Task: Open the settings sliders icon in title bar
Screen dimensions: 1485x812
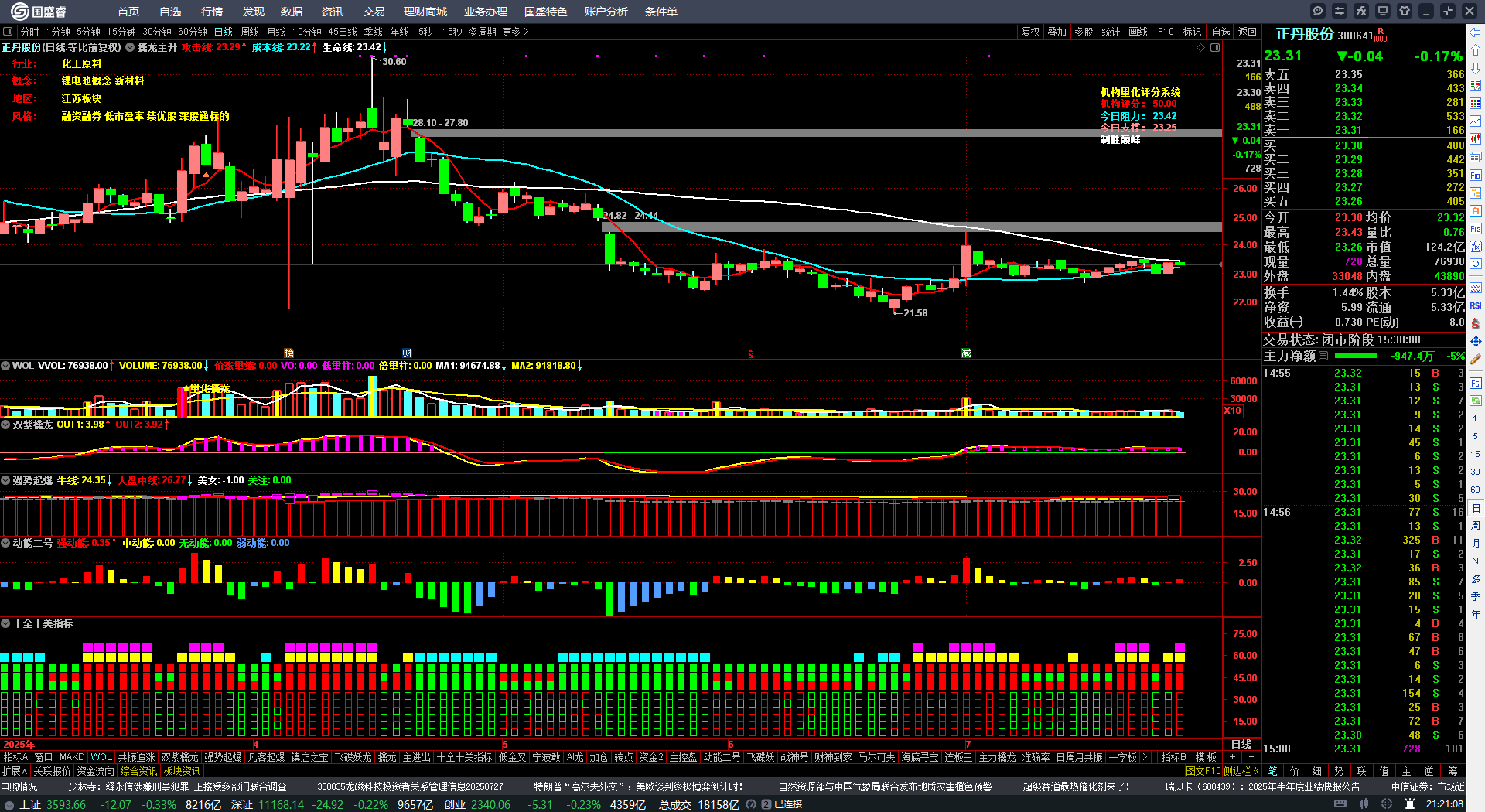Action: pos(1340,11)
